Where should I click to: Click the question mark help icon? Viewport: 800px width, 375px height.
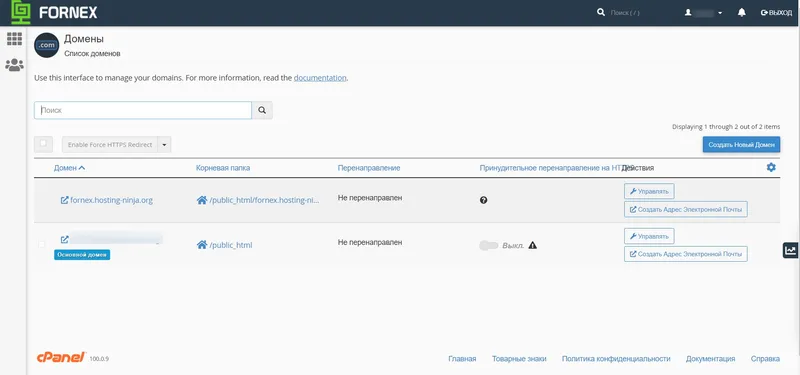coord(483,201)
